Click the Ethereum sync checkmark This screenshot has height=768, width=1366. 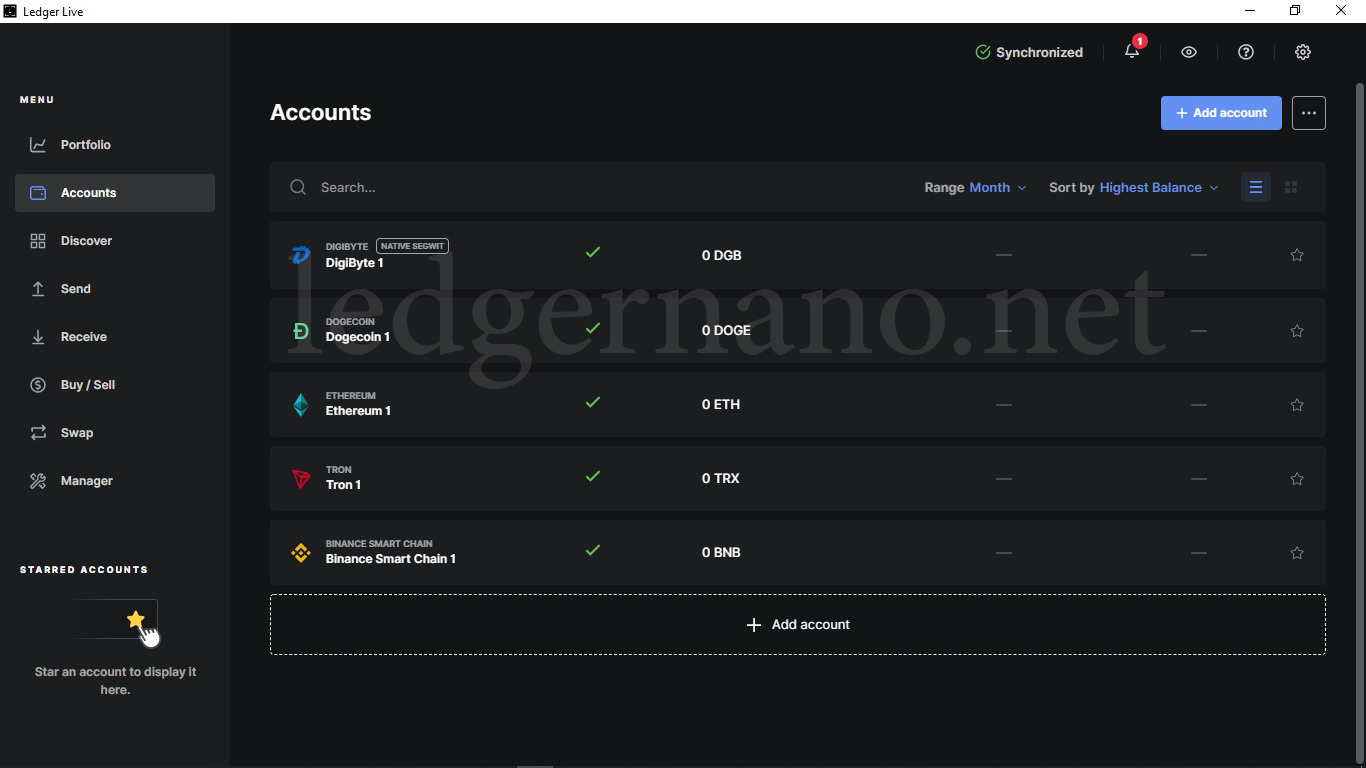(x=593, y=402)
